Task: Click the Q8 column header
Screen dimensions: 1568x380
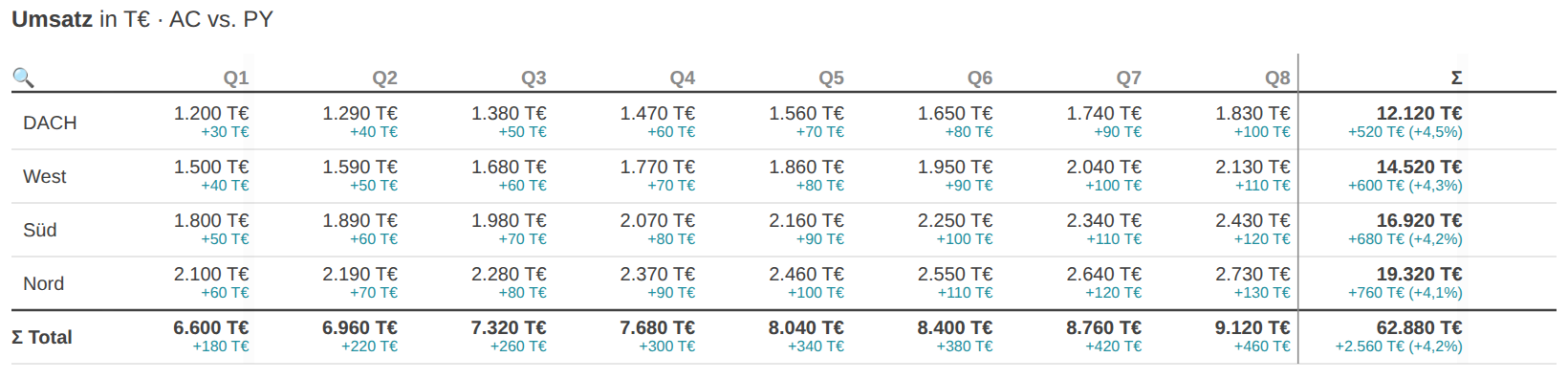Action: pos(1277,78)
